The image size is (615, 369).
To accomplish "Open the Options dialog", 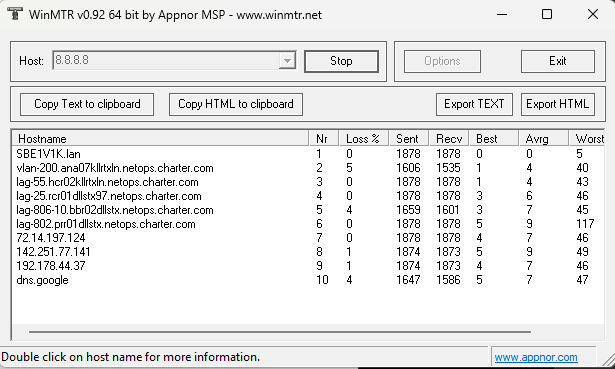I will (x=442, y=61).
